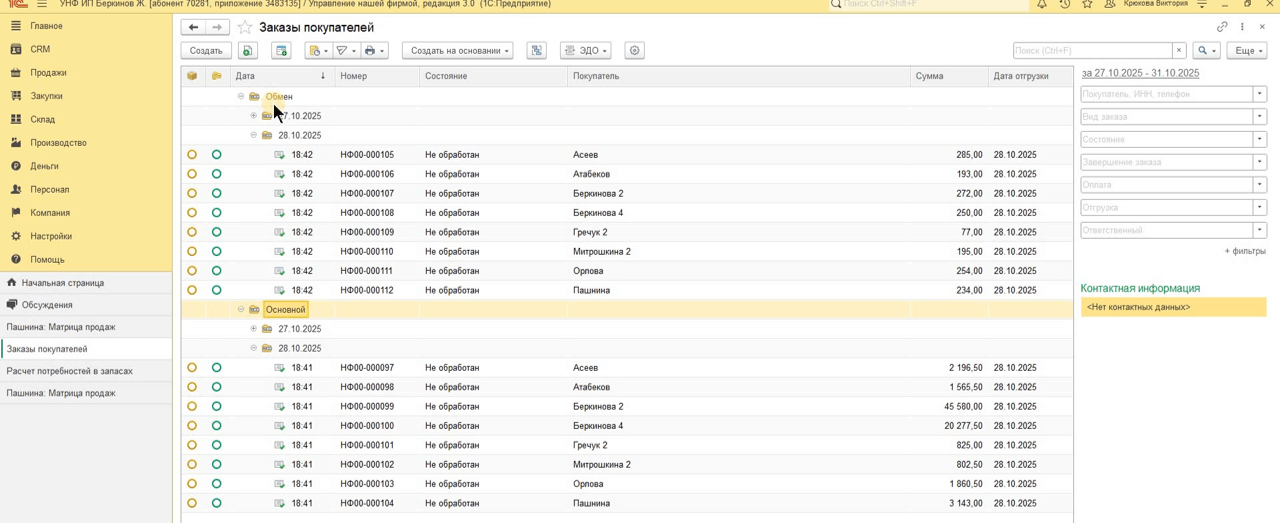Expand the Состояние filter dropdown arrow
Image resolution: width=1280 pixels, height=523 pixels.
point(1259,139)
